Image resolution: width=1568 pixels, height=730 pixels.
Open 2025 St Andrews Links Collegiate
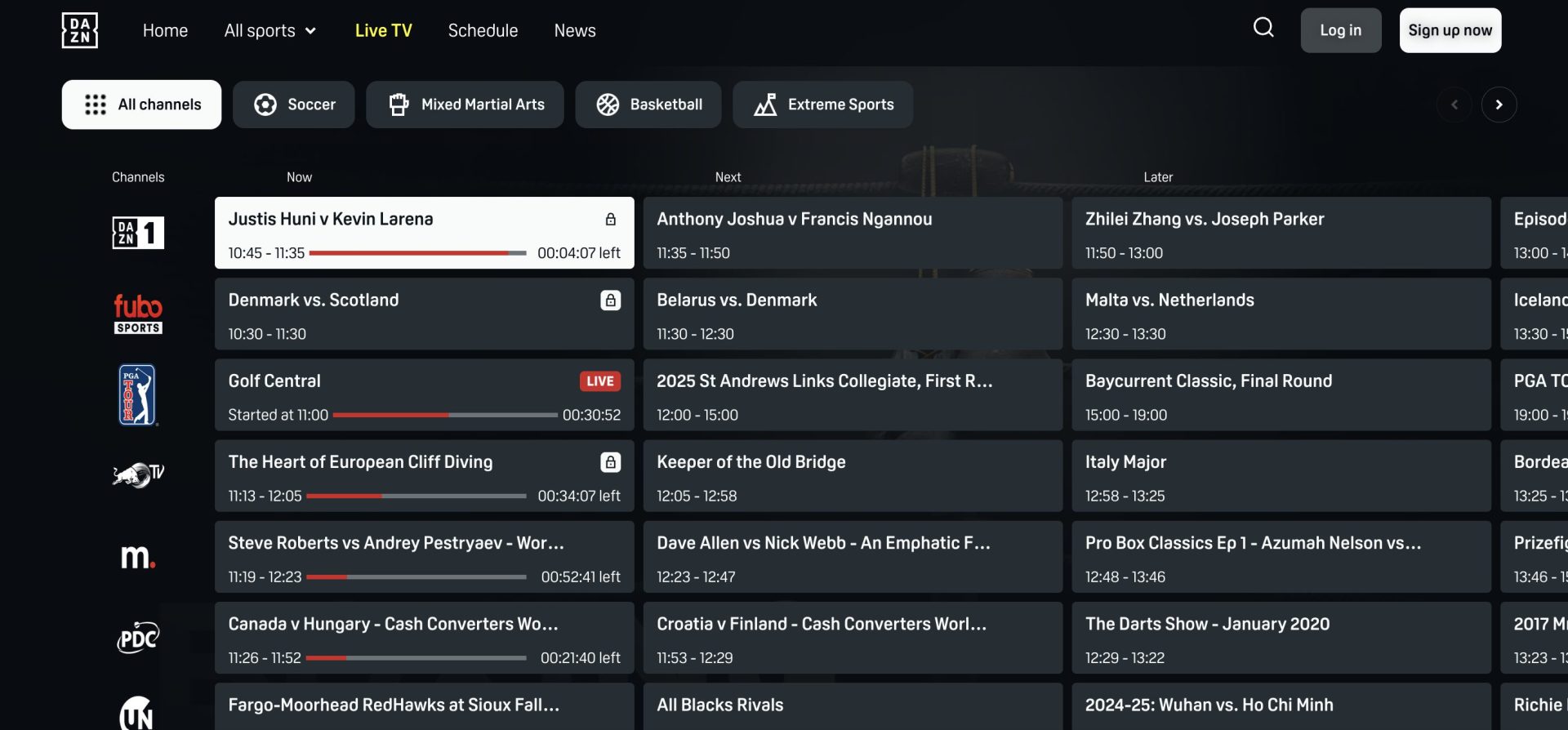click(x=853, y=394)
